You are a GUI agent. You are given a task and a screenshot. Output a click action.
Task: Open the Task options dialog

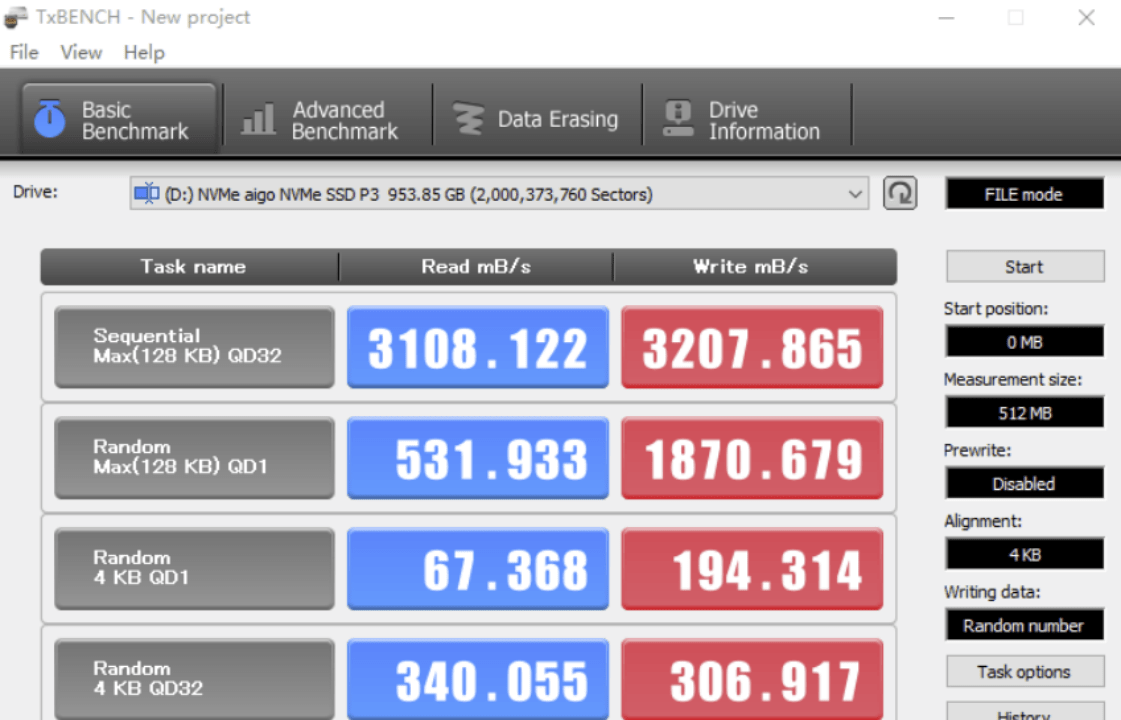[x=1024, y=671]
